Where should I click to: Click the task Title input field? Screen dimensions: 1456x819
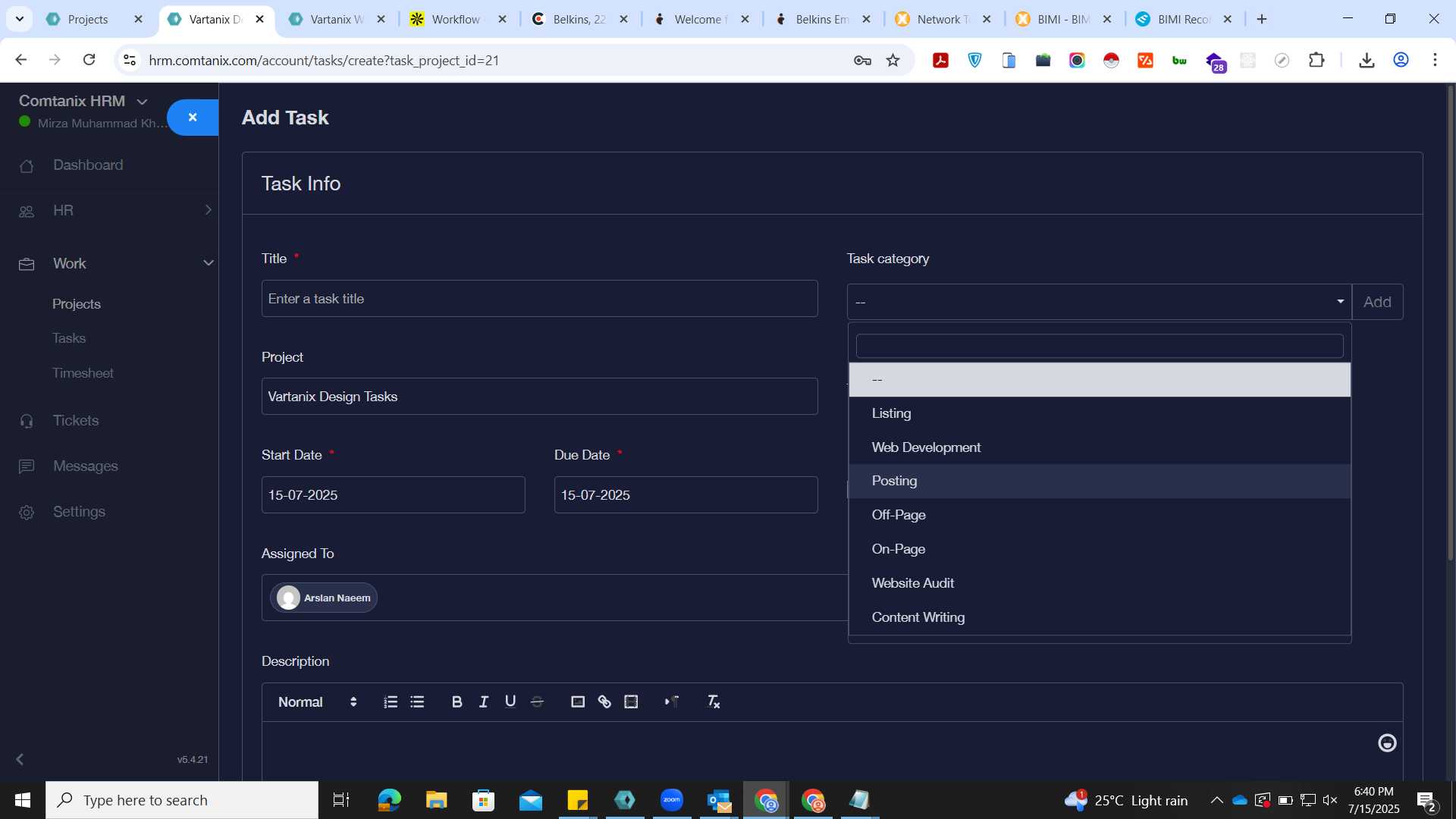(x=539, y=299)
